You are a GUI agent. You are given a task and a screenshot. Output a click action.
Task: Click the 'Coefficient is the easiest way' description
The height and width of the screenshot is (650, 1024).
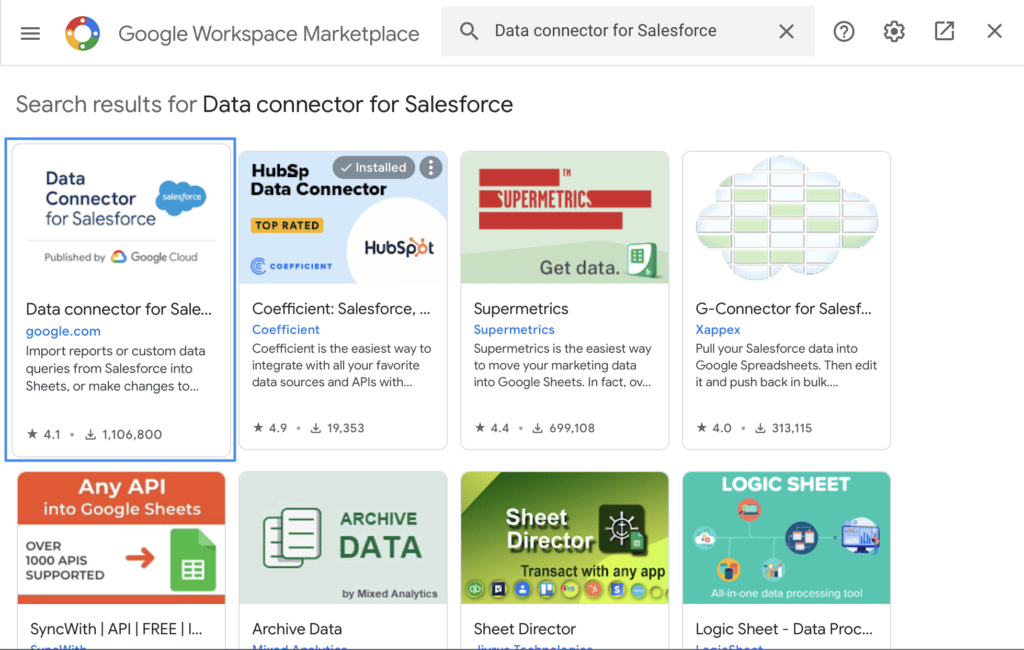pos(342,365)
